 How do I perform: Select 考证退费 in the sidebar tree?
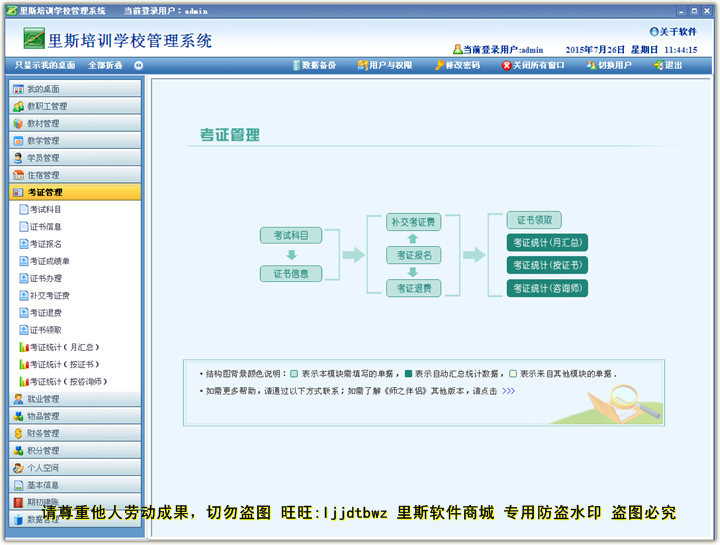click(x=40, y=313)
